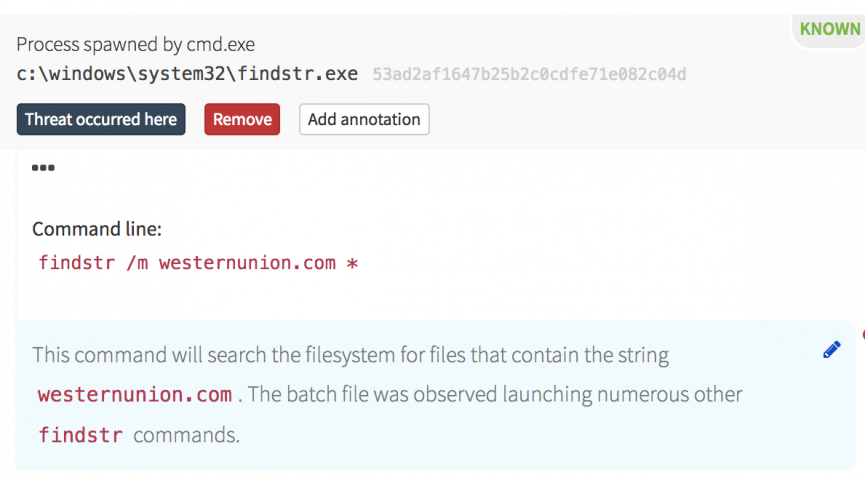Remove this process entry
Screen dimensions: 865x483
(242, 119)
